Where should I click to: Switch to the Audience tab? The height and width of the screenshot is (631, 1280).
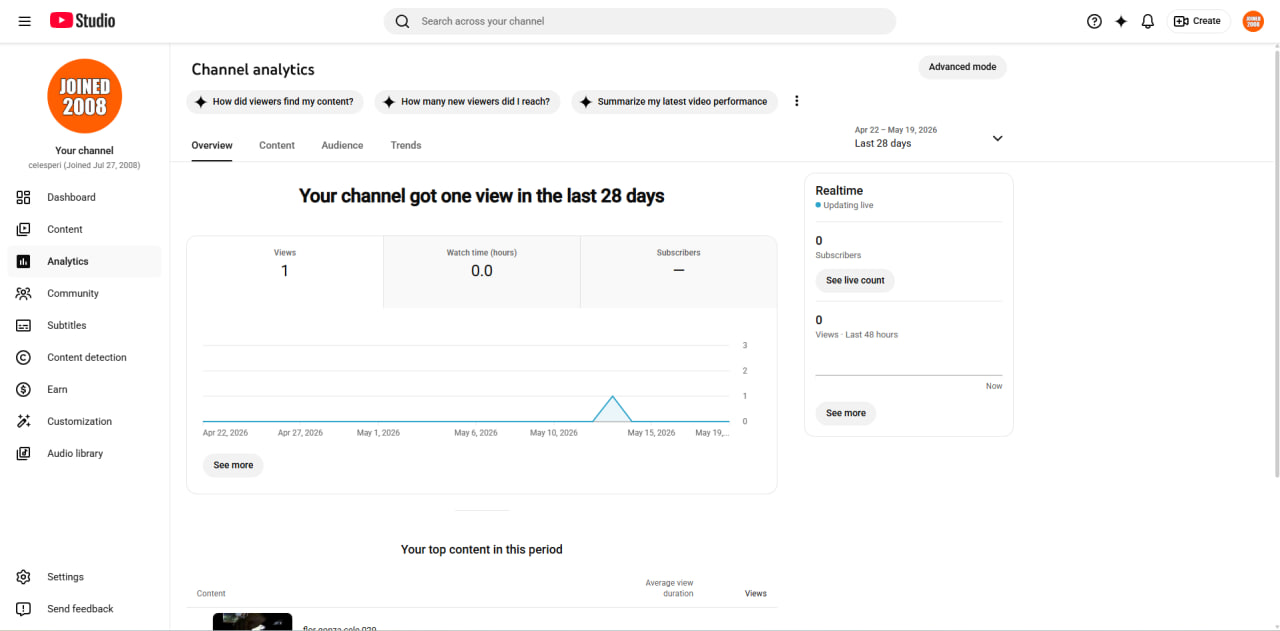pos(342,146)
